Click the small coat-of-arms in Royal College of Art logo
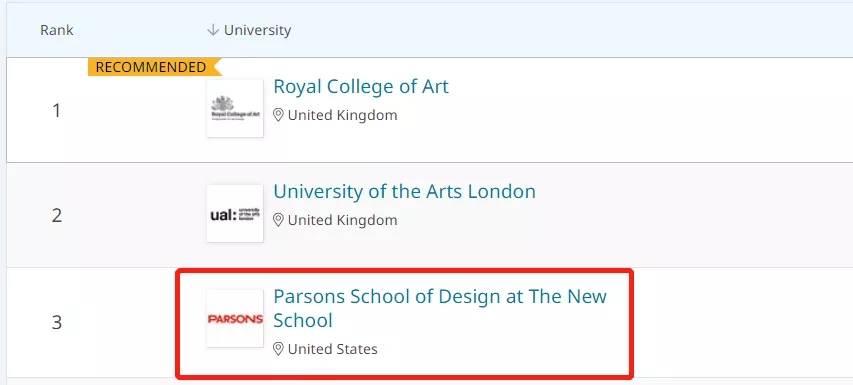 [x=222, y=103]
